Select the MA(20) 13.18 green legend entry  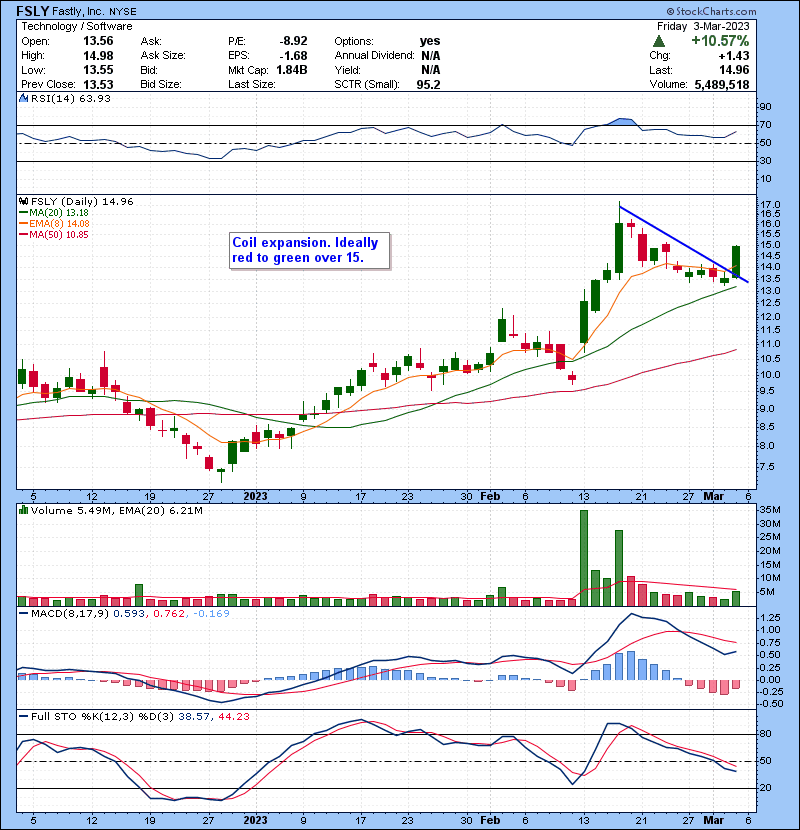pos(53,213)
